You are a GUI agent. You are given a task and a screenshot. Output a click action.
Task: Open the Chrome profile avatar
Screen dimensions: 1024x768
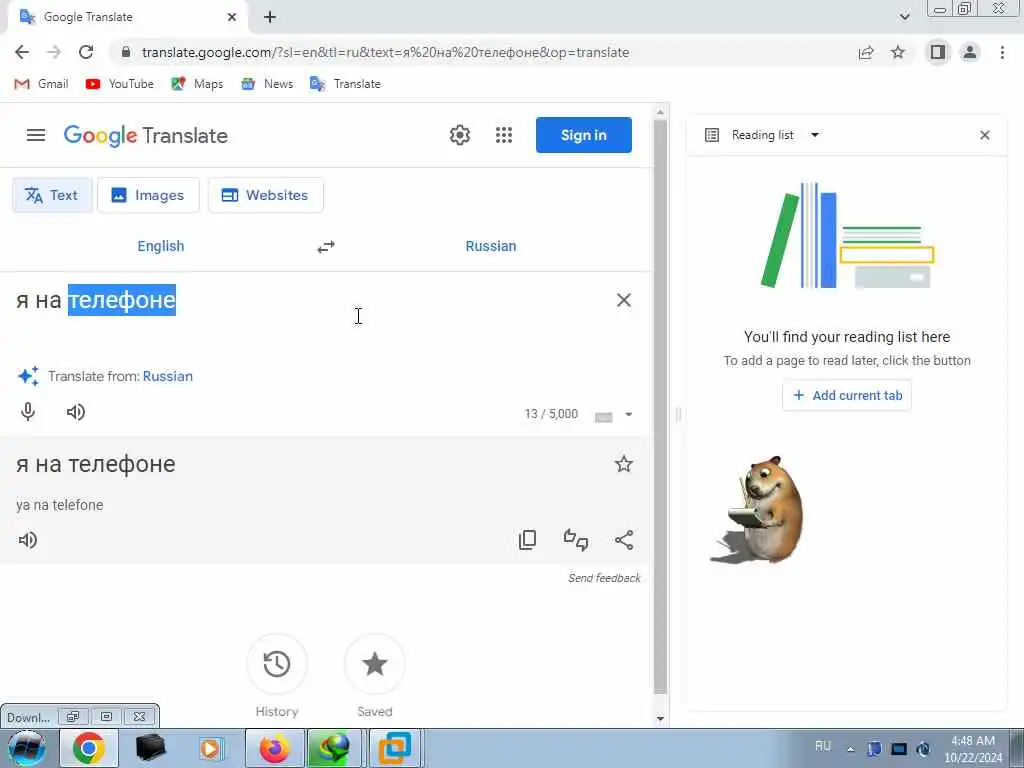tap(970, 52)
